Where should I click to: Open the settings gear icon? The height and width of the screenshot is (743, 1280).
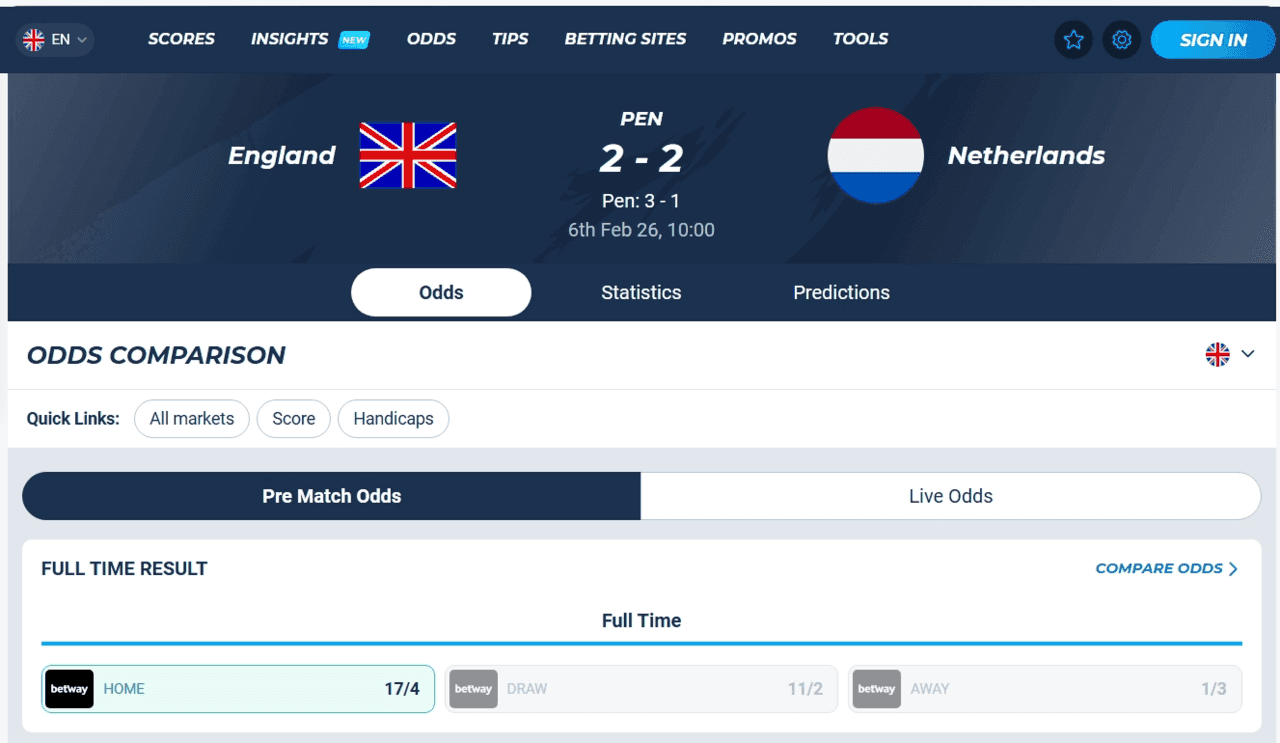click(x=1121, y=40)
